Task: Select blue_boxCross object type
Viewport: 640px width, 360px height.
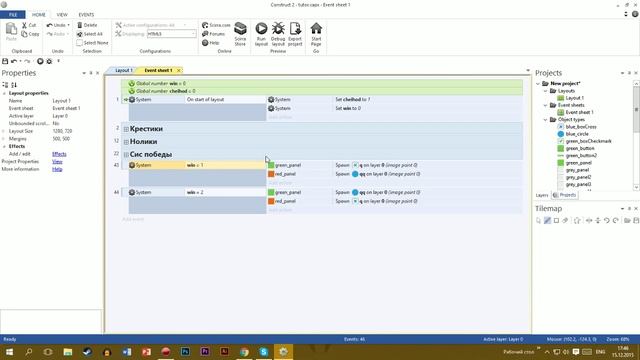Action: coord(580,127)
